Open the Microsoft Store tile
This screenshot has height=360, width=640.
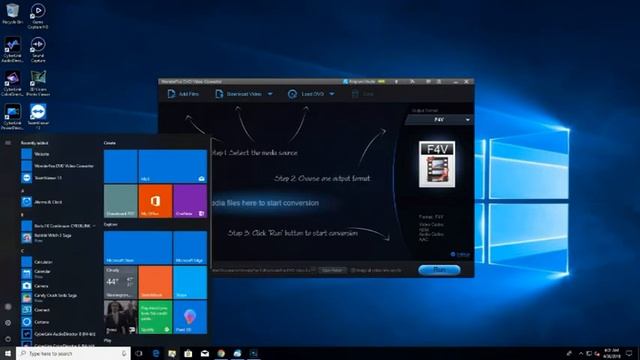pos(138,248)
